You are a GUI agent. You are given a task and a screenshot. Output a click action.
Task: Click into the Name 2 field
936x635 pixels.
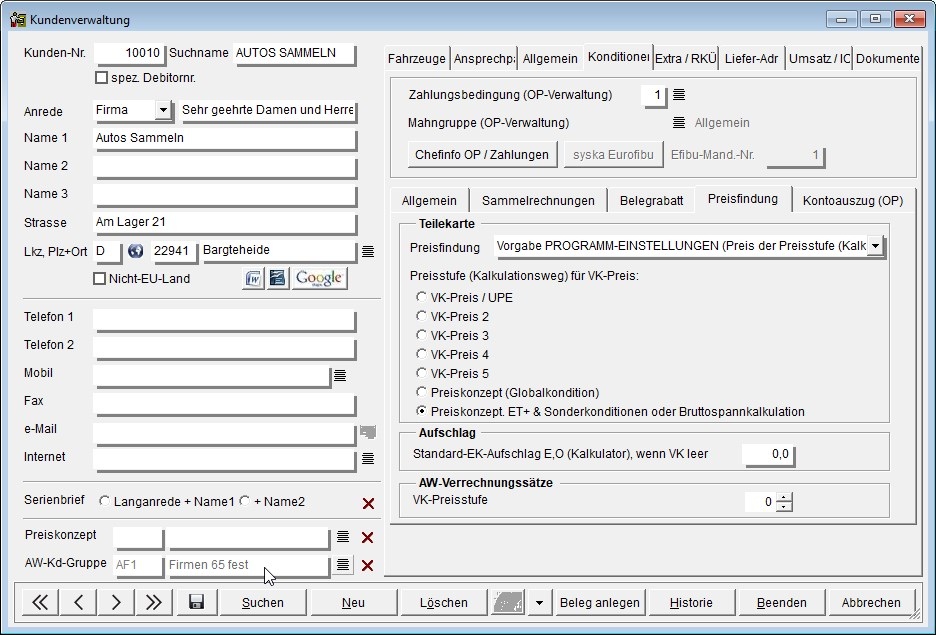point(225,168)
